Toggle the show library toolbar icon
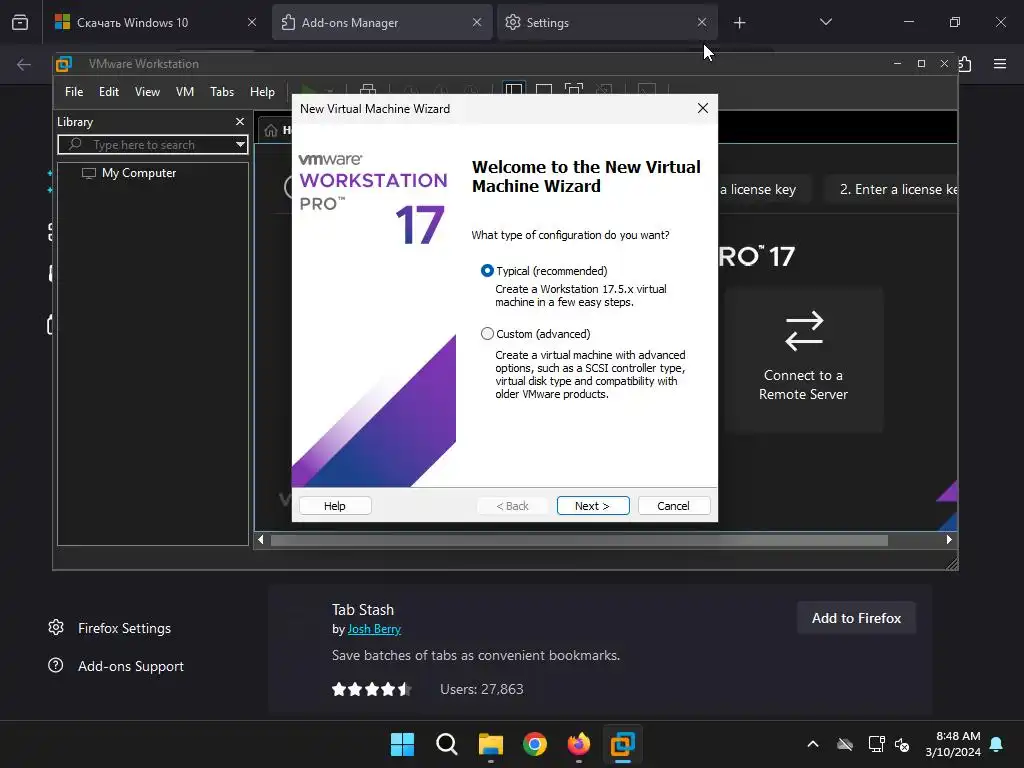Image resolution: width=1024 pixels, height=768 pixels. click(x=514, y=89)
